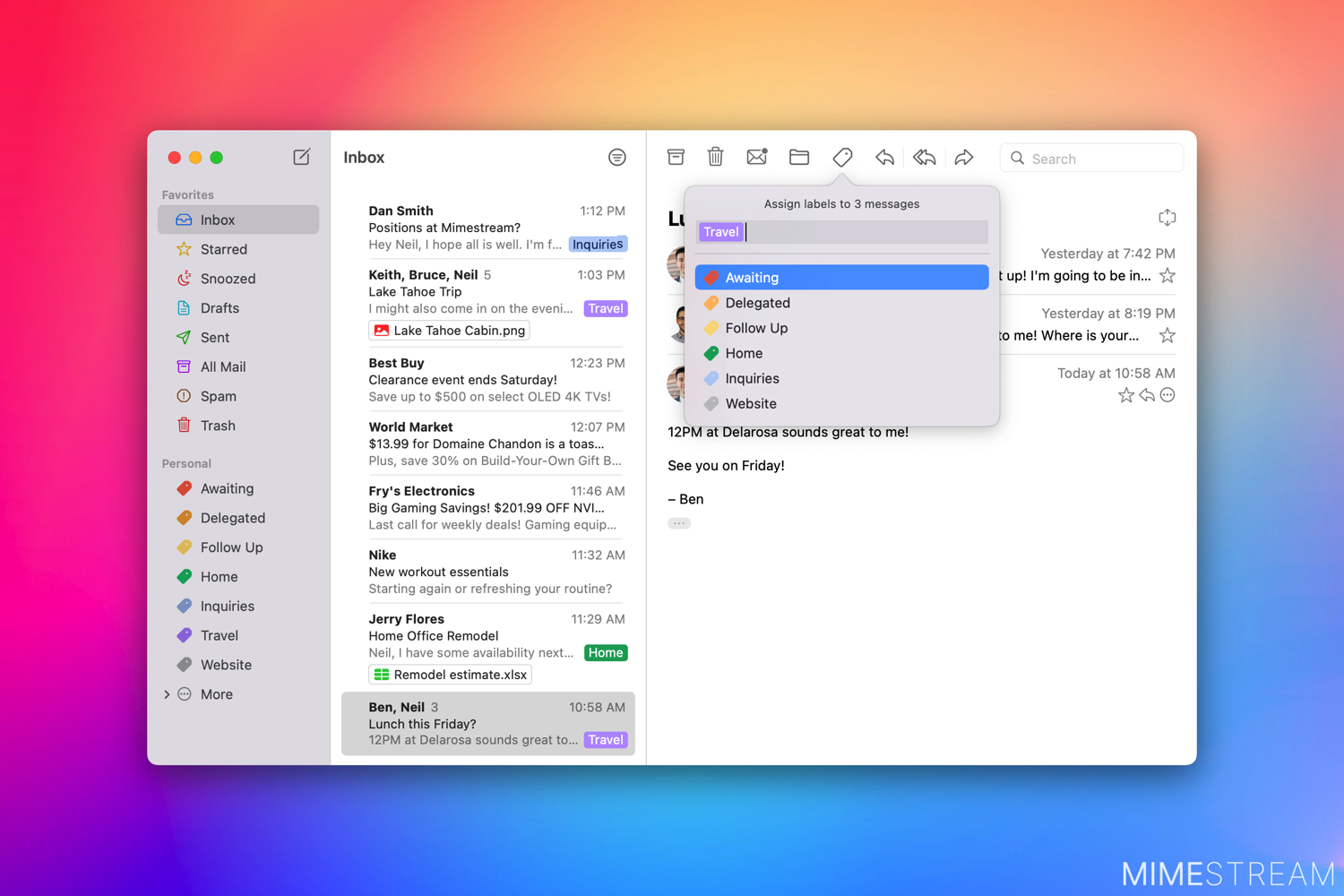Go to the Snoozed mailbox

tap(238, 279)
